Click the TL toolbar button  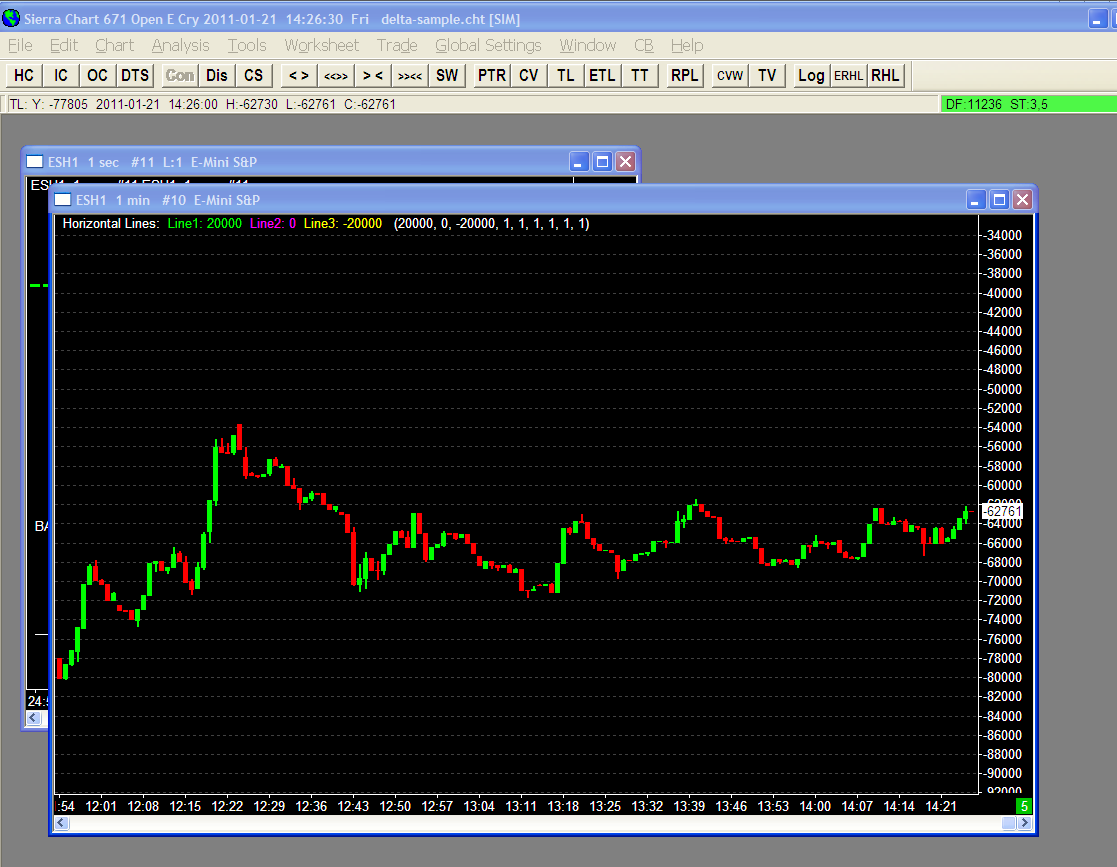tap(566, 76)
